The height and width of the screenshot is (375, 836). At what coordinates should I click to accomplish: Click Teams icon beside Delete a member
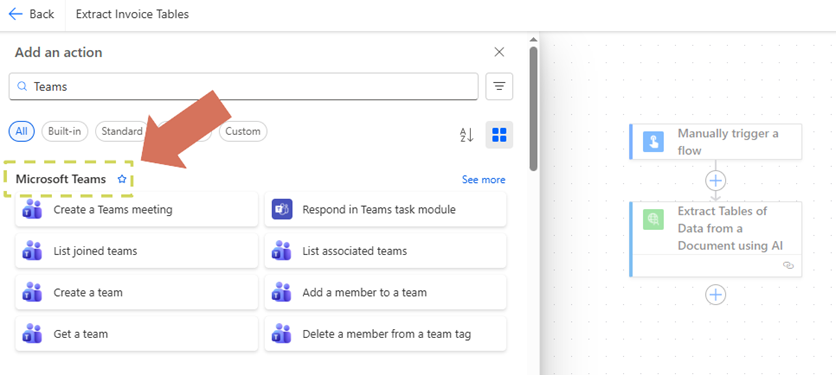pos(282,334)
